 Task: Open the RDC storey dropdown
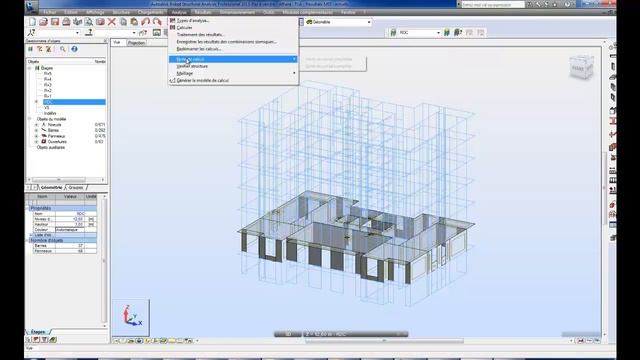coord(438,33)
